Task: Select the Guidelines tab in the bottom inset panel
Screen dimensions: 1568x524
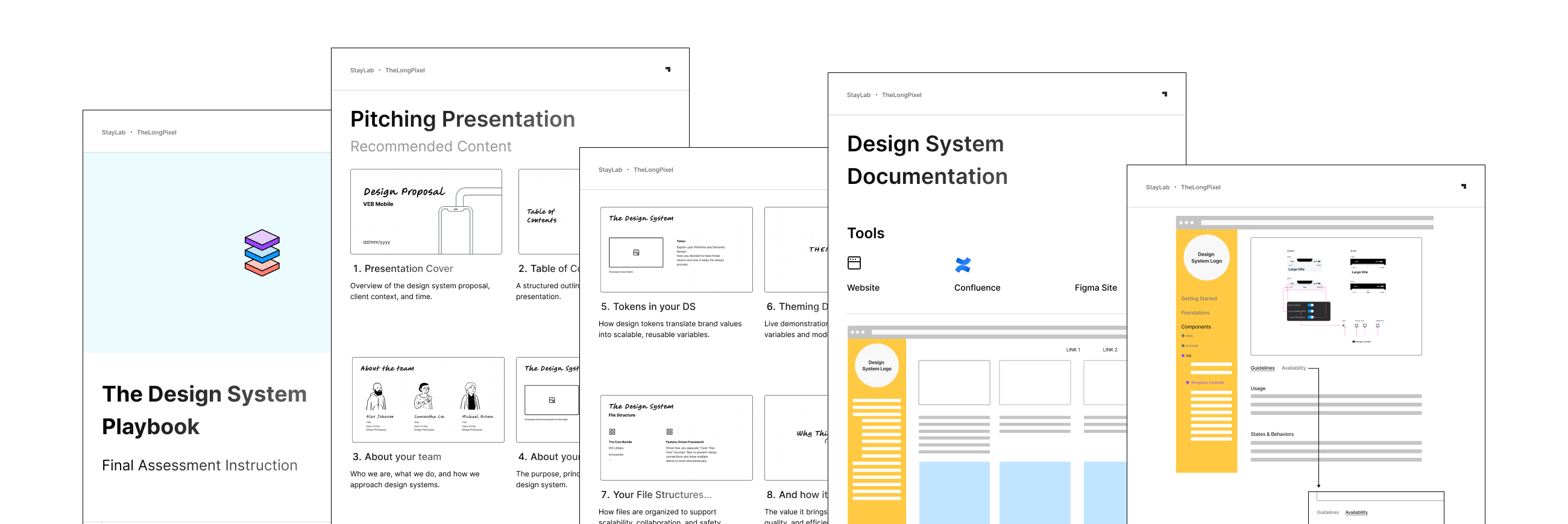Action: 1327,513
